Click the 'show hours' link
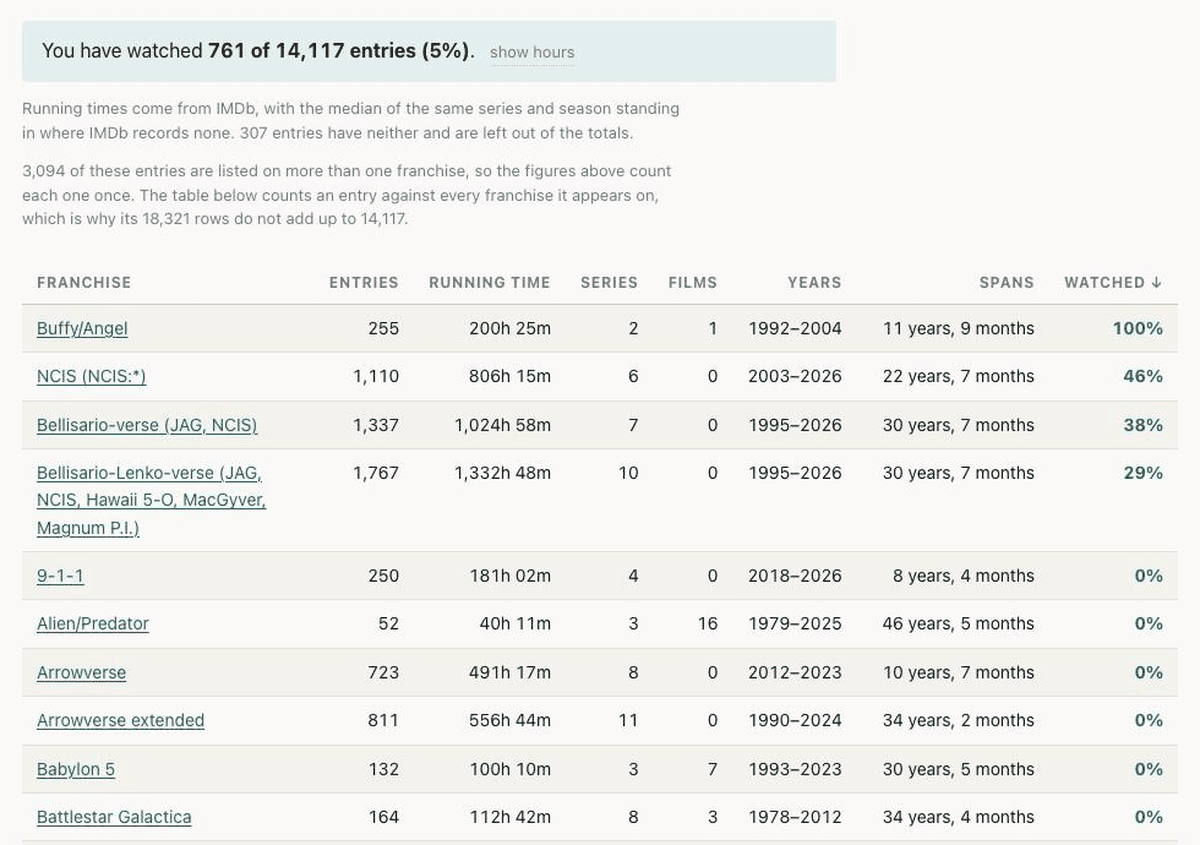 pos(532,52)
